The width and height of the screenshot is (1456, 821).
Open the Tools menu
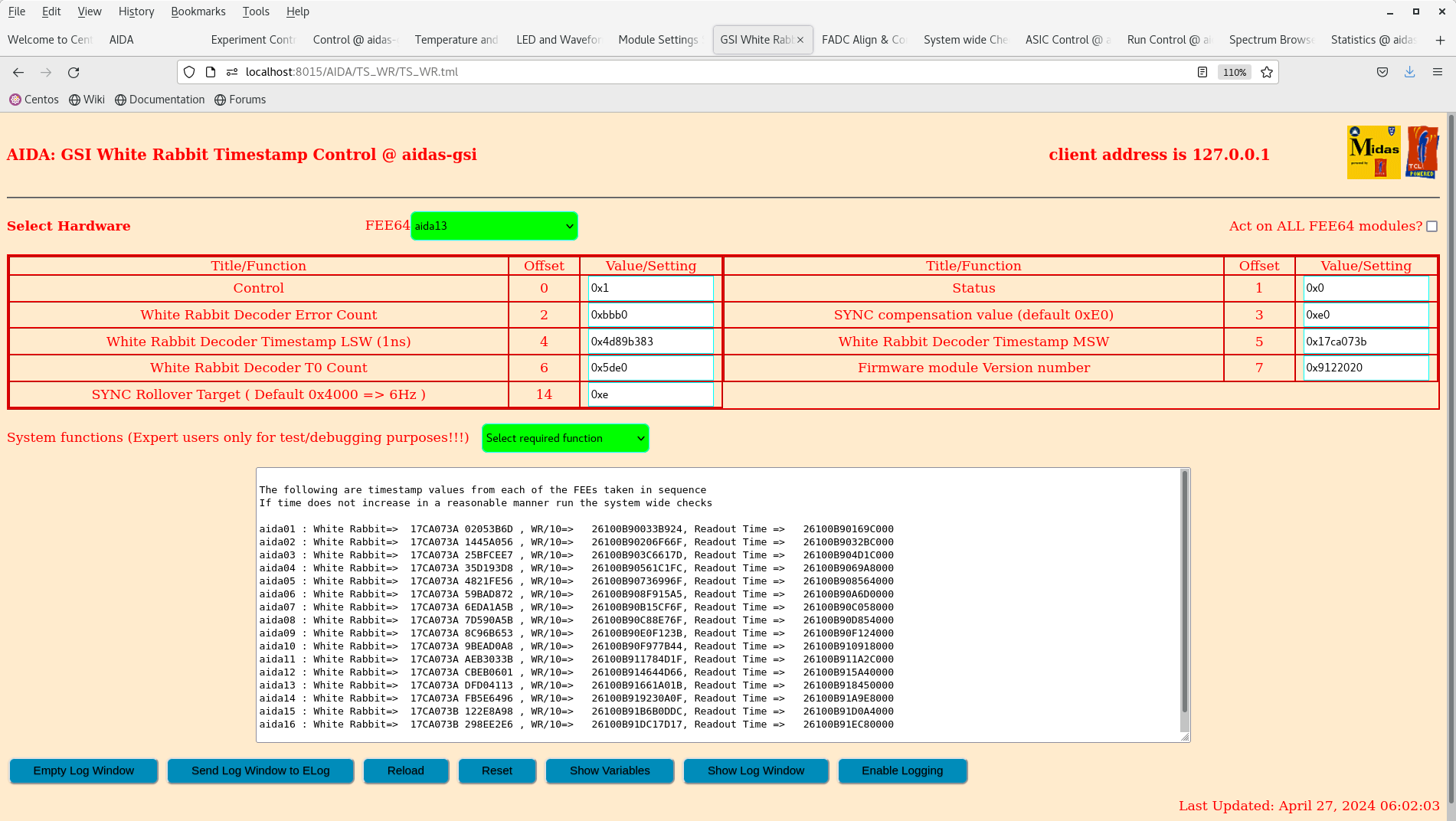pos(256,11)
